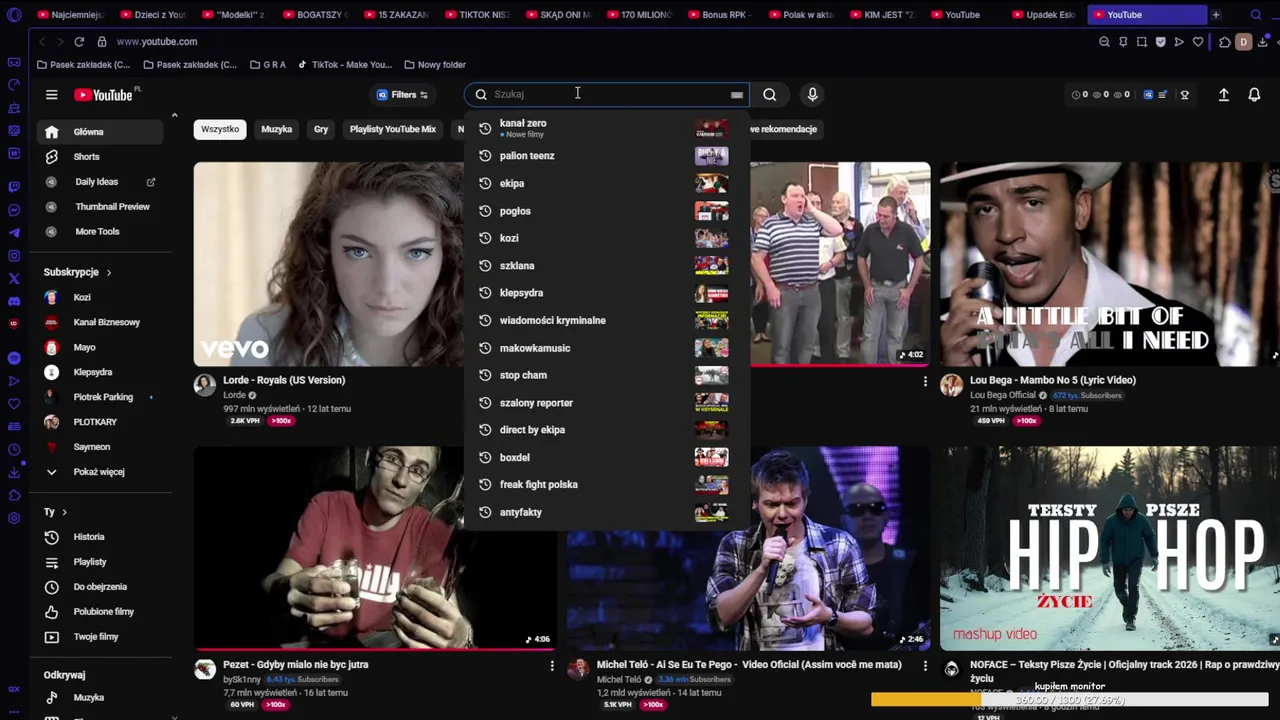Open the browser downloads icon
Viewport: 1280px width, 720px height.
coord(1264,42)
